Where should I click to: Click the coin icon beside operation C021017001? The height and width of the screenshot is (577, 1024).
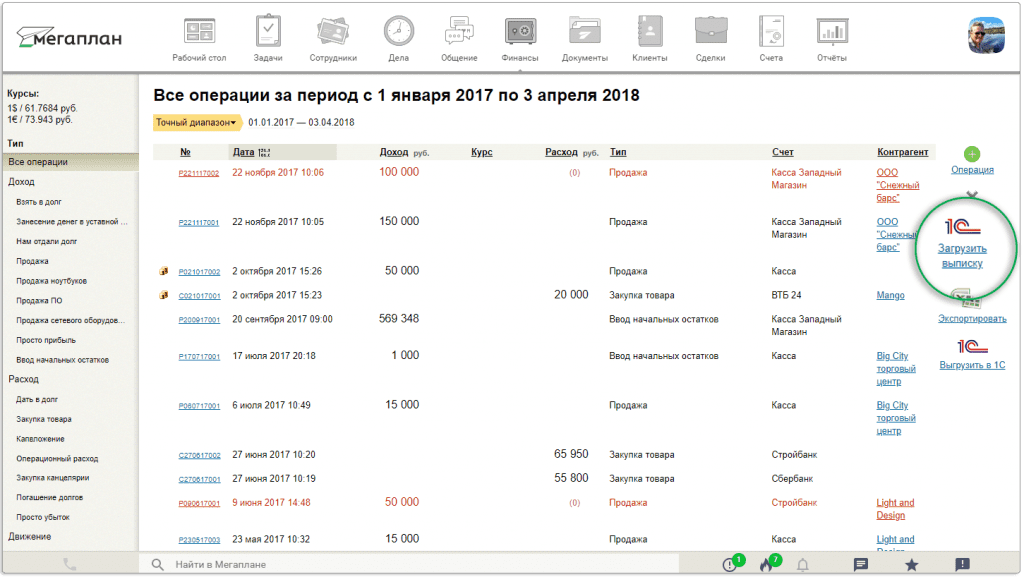coord(164,295)
